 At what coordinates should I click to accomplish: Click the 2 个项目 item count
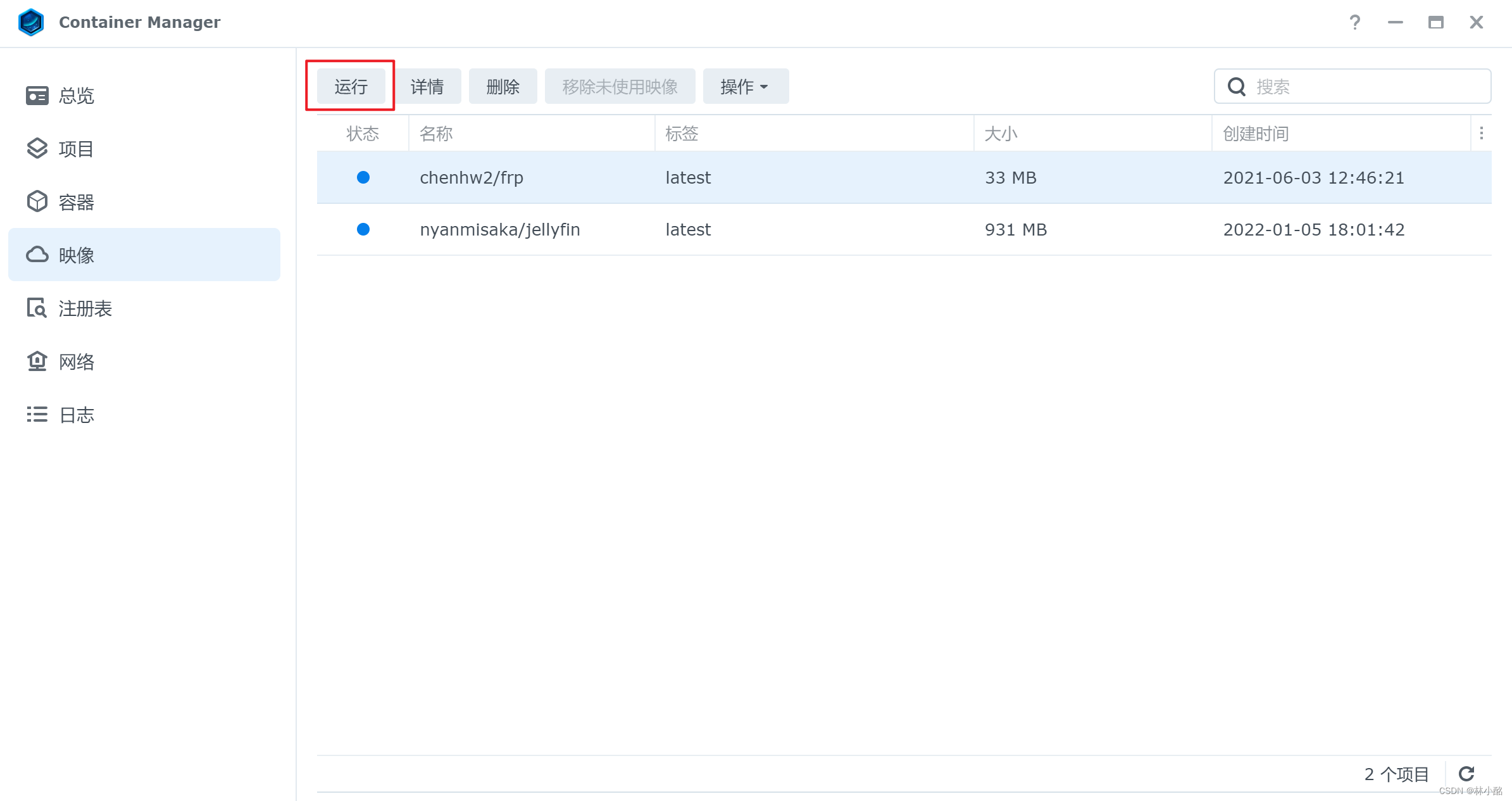[x=1396, y=774]
